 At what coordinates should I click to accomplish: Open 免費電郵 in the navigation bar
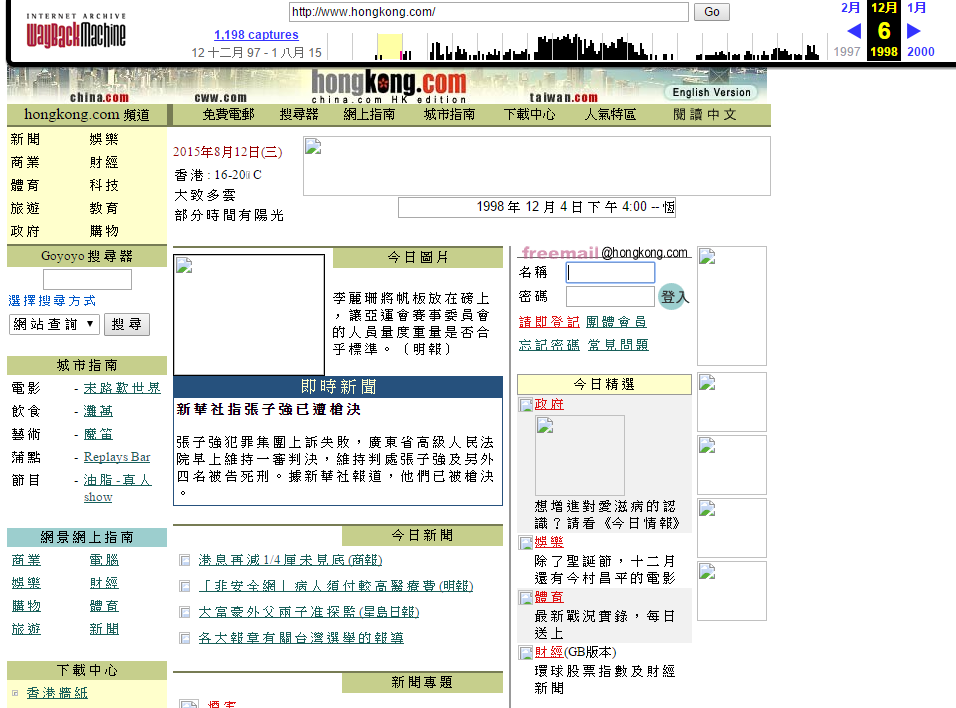click(x=228, y=115)
